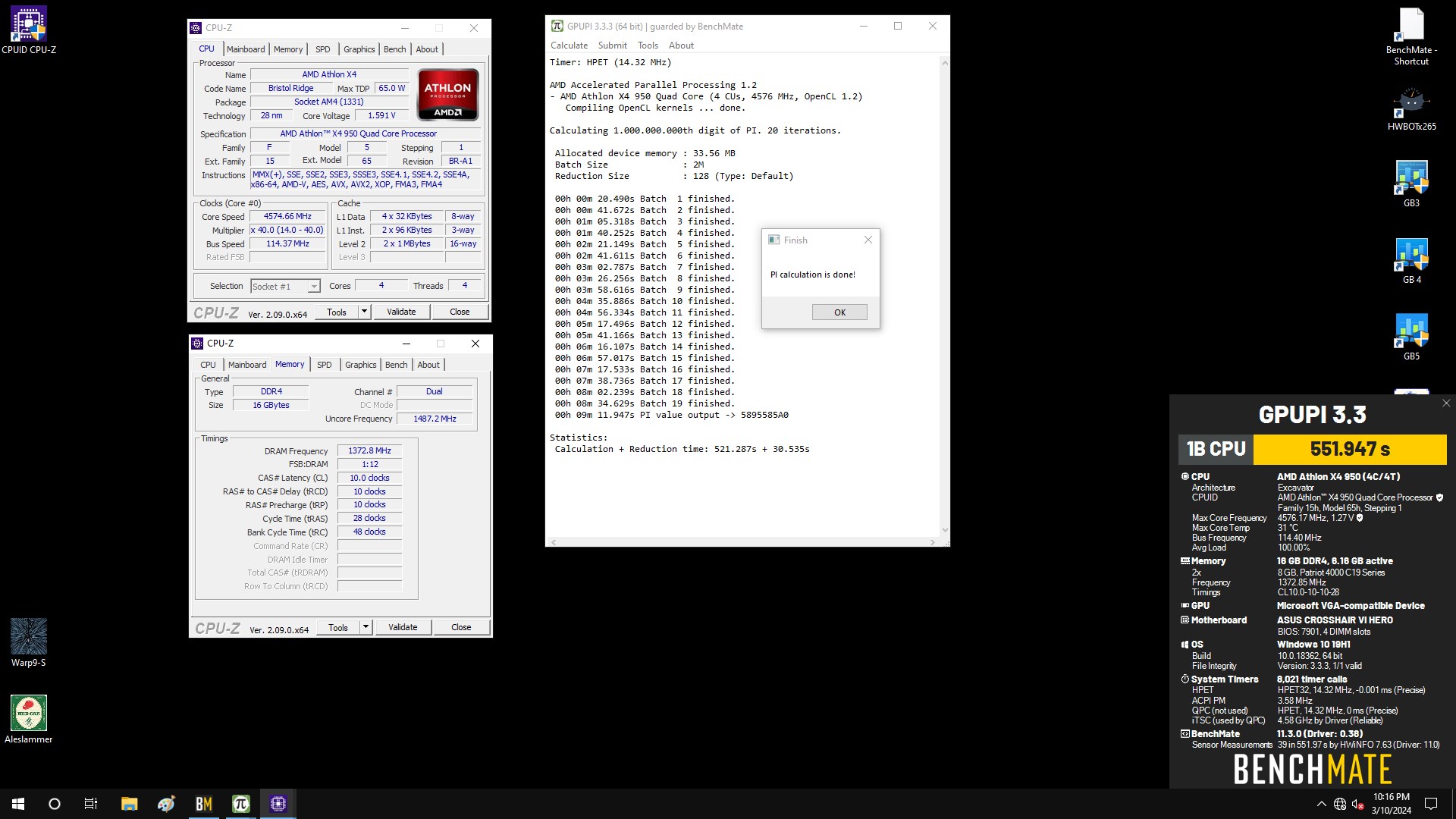Click Close button in bottom CPU-Z window
The image size is (1456, 819).
point(461,627)
